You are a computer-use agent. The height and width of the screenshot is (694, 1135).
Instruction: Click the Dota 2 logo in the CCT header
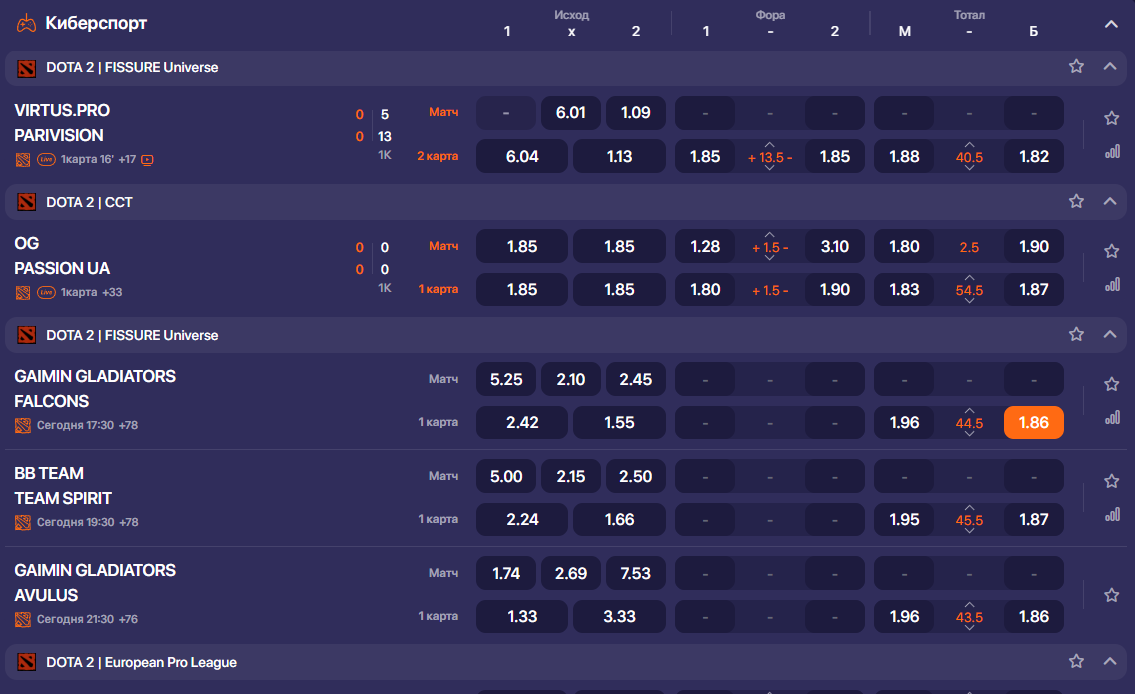tap(27, 202)
